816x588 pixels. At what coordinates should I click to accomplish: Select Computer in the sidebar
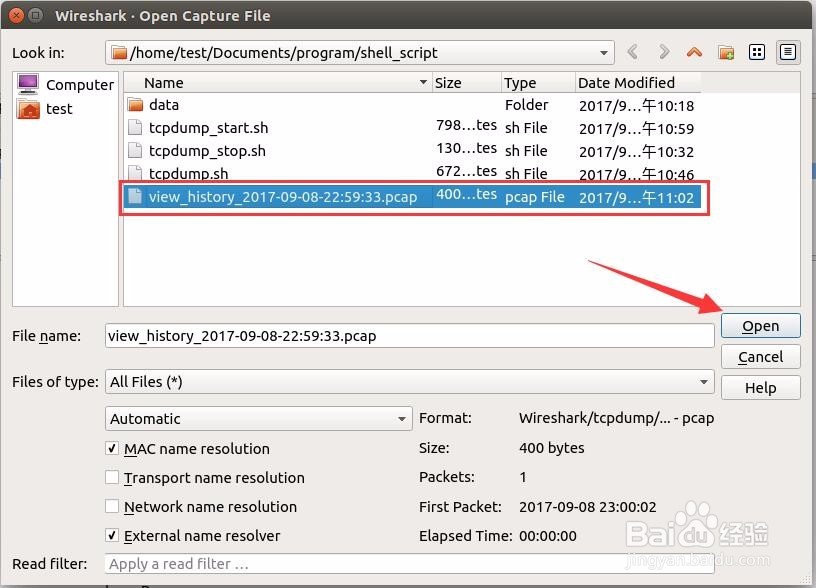(65, 84)
